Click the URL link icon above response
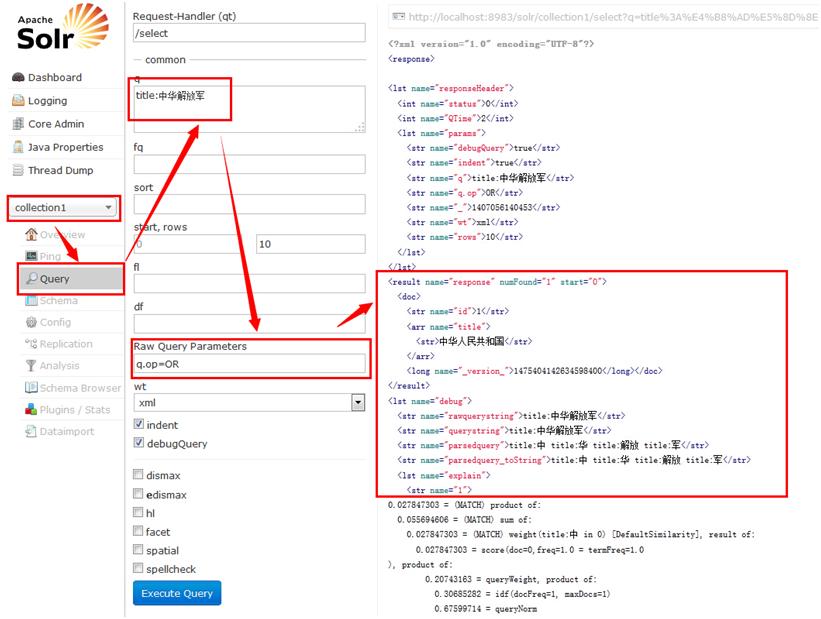The height and width of the screenshot is (619, 821). click(x=398, y=17)
